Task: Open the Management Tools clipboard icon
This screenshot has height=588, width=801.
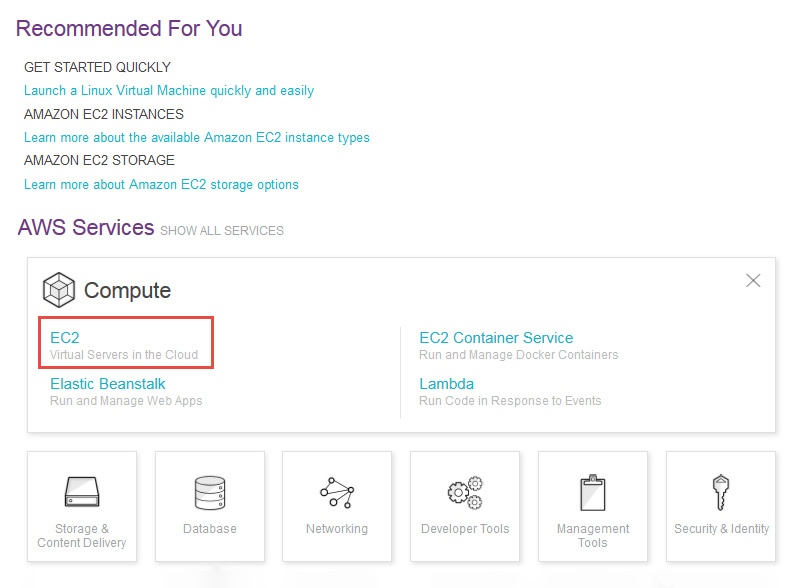Action: [593, 492]
